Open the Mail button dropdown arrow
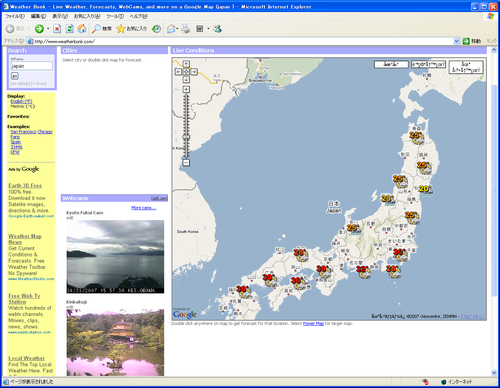The image size is (500, 388). pyautogui.click(x=177, y=29)
